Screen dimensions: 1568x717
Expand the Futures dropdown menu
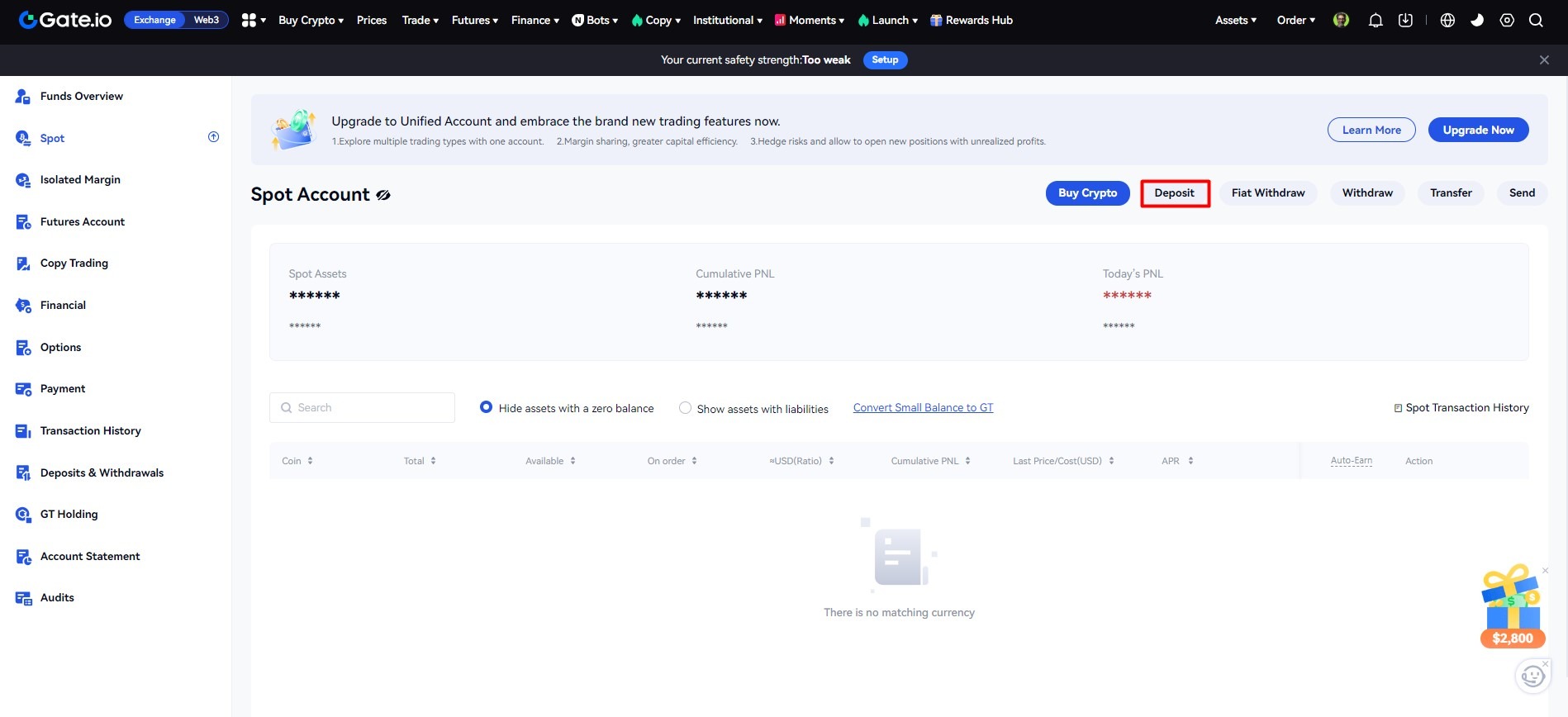click(x=475, y=20)
